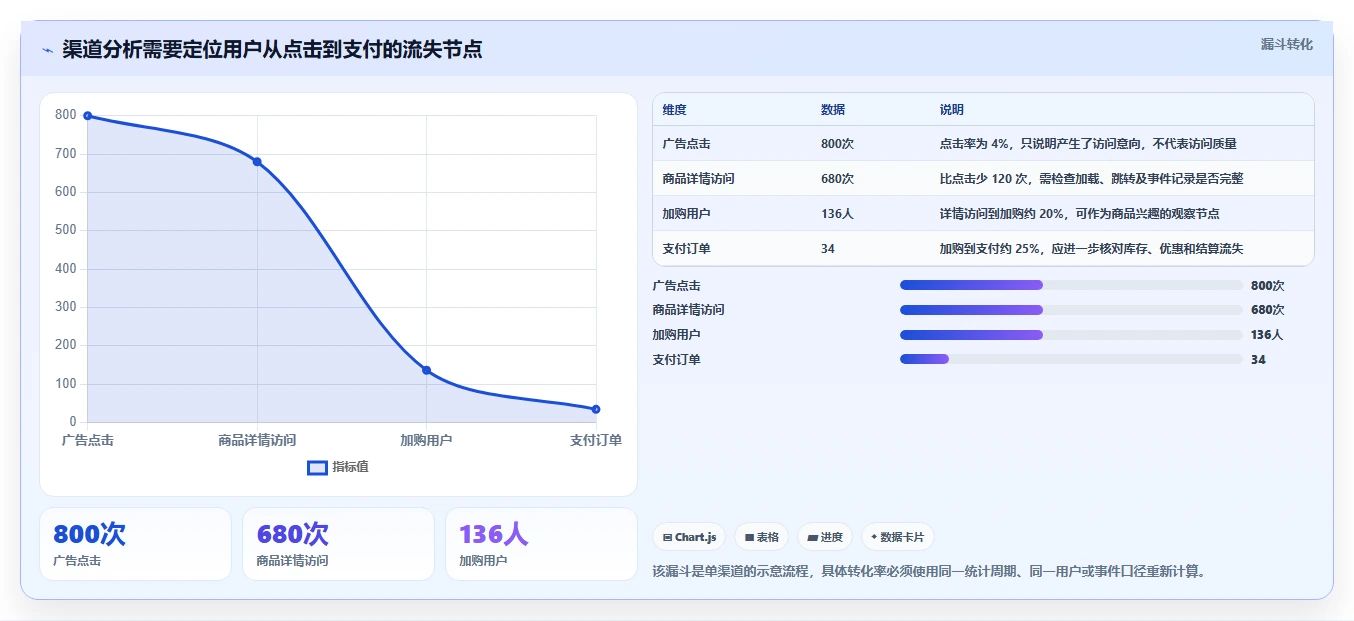Select the 表格 tag

(761, 537)
